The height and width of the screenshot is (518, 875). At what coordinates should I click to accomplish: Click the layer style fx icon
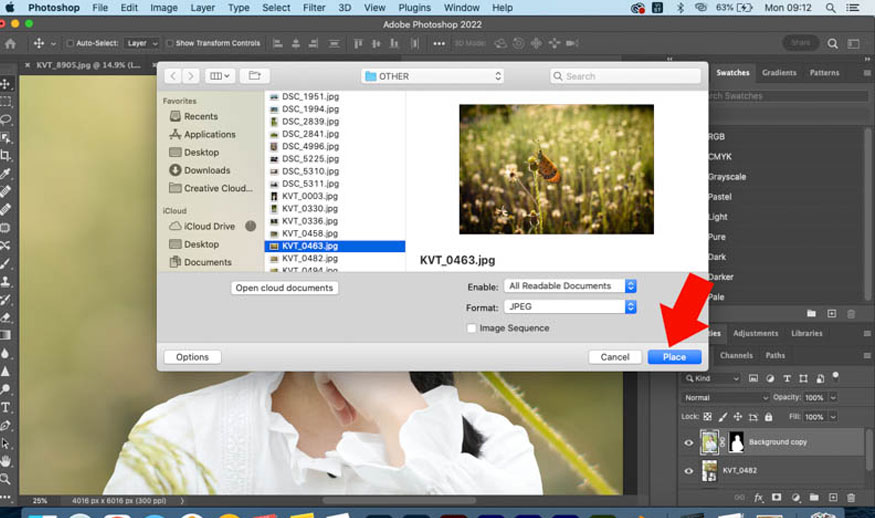pyautogui.click(x=758, y=497)
